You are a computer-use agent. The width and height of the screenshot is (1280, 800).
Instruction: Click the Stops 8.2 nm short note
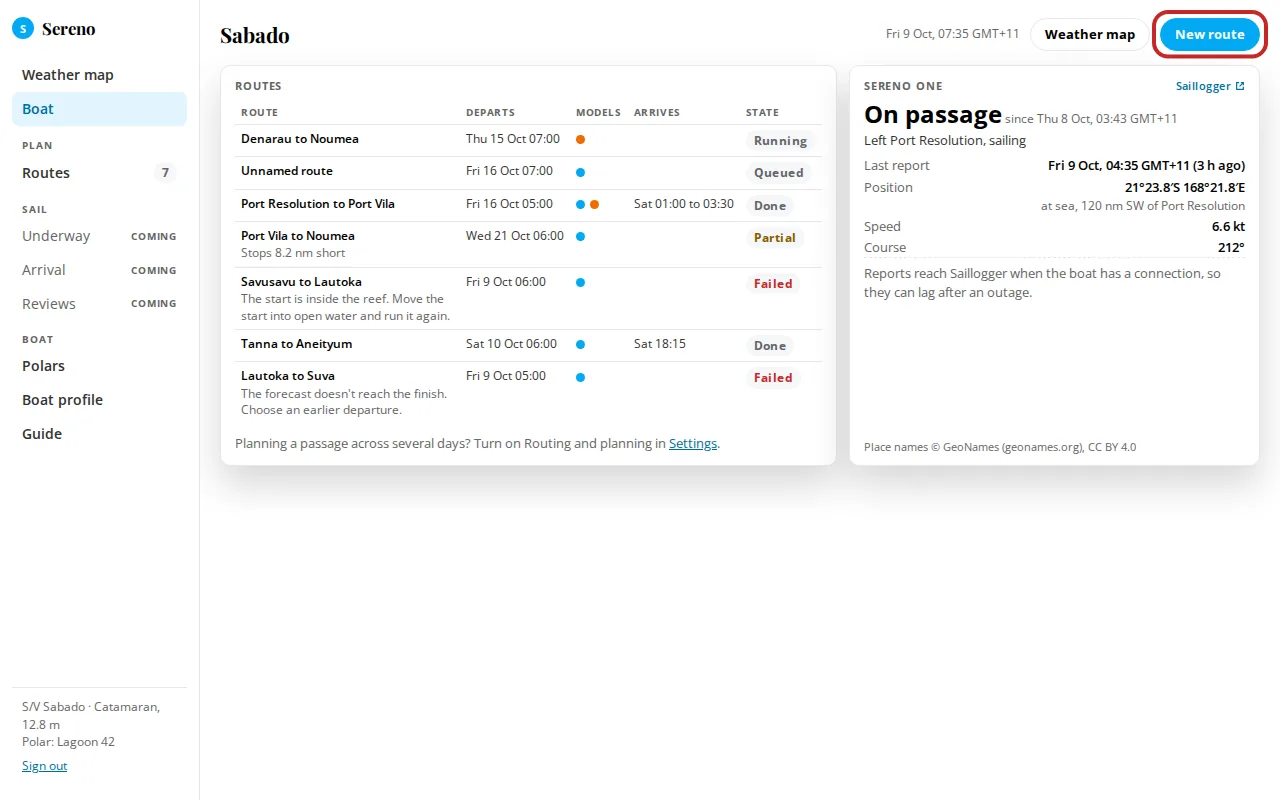293,253
